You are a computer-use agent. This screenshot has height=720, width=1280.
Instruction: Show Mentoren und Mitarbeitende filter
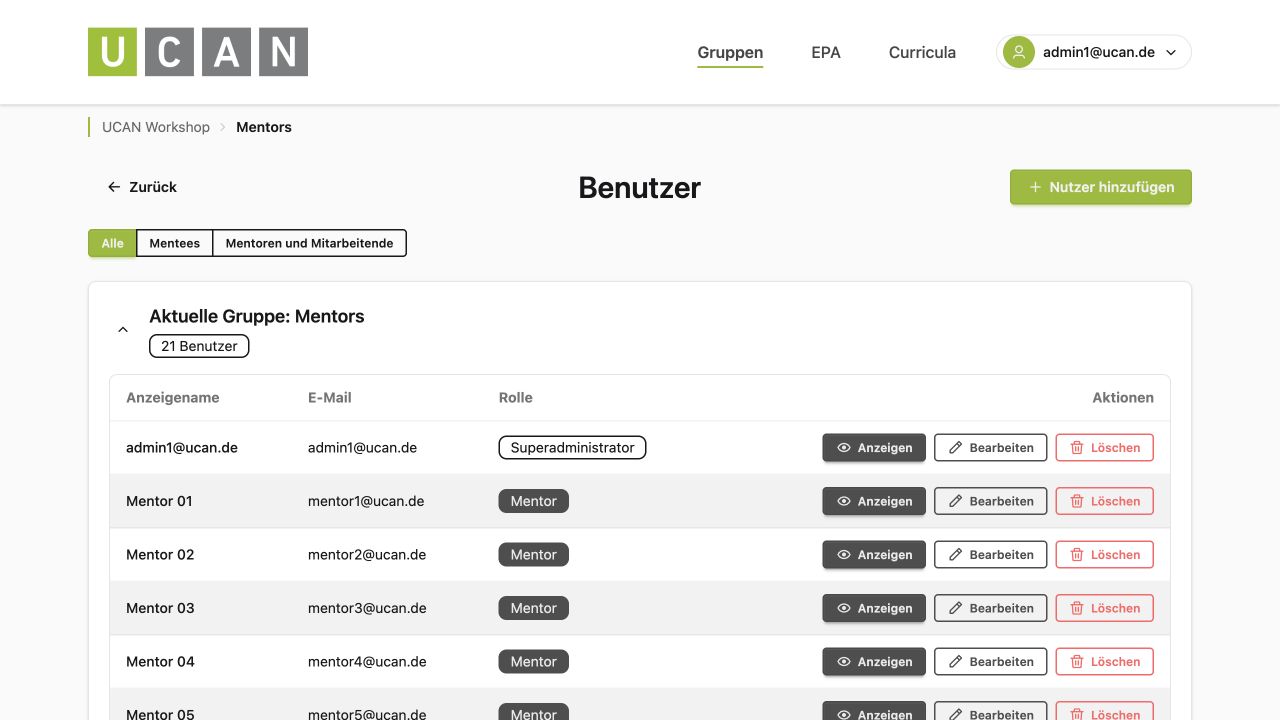point(310,243)
